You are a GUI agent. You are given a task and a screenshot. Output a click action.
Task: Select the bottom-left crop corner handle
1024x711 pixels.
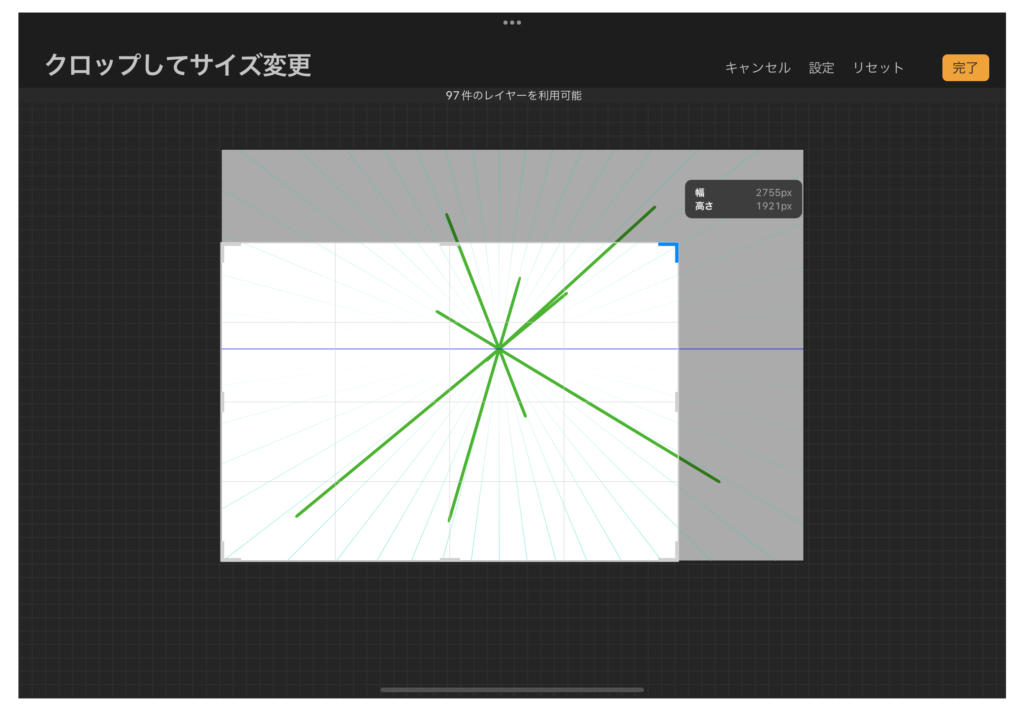click(230, 552)
